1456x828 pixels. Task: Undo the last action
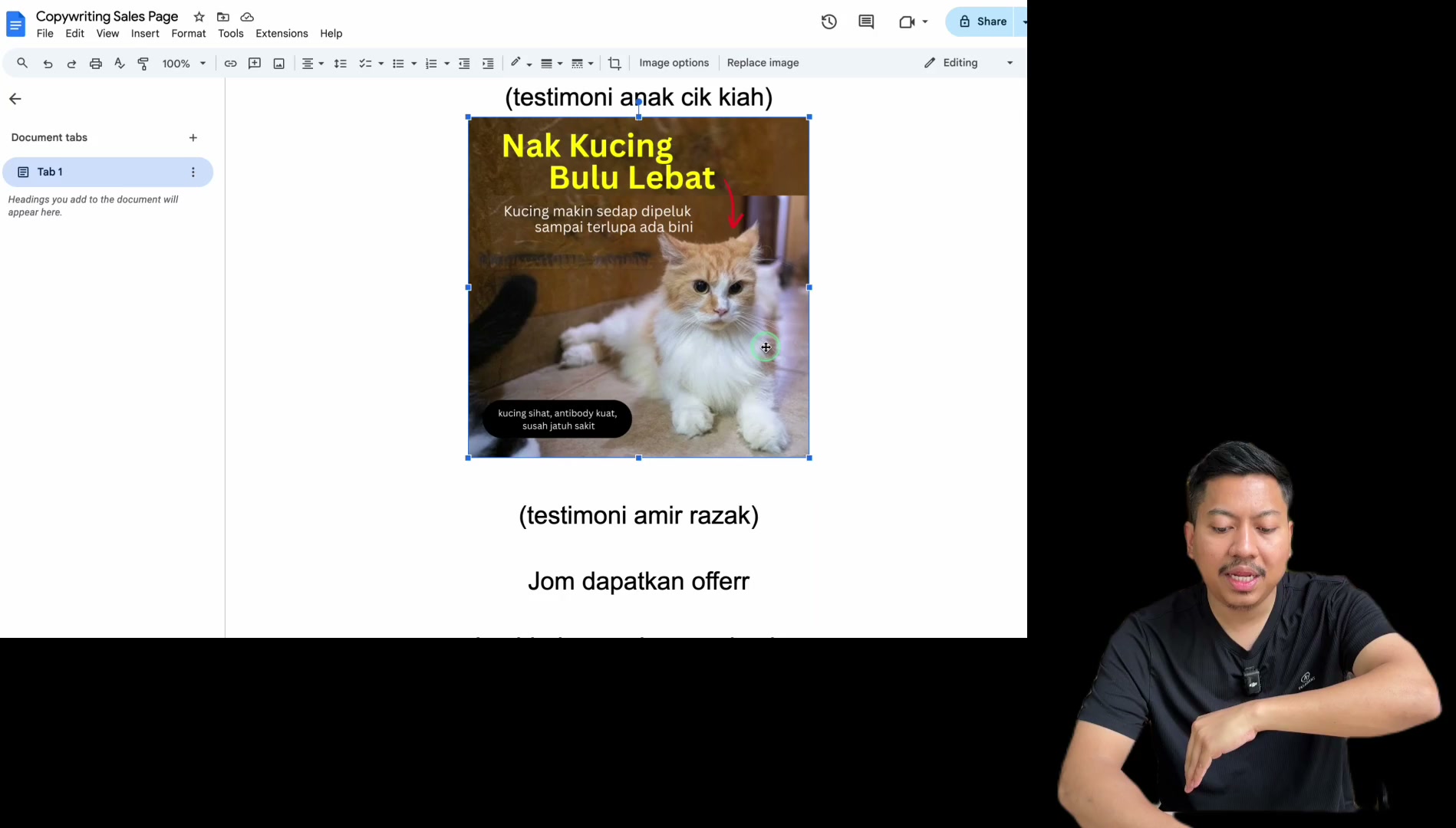pyautogui.click(x=48, y=64)
